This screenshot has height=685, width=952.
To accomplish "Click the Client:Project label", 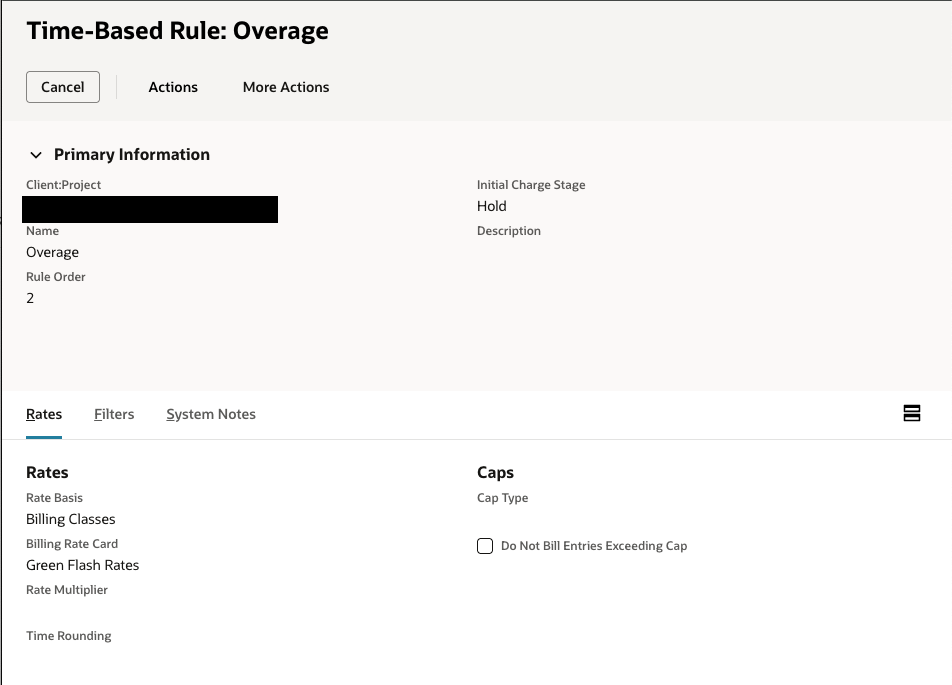I will coord(63,185).
